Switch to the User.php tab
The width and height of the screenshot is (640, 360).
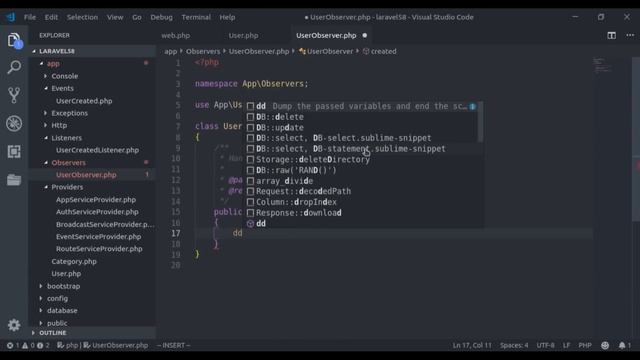pos(243,36)
